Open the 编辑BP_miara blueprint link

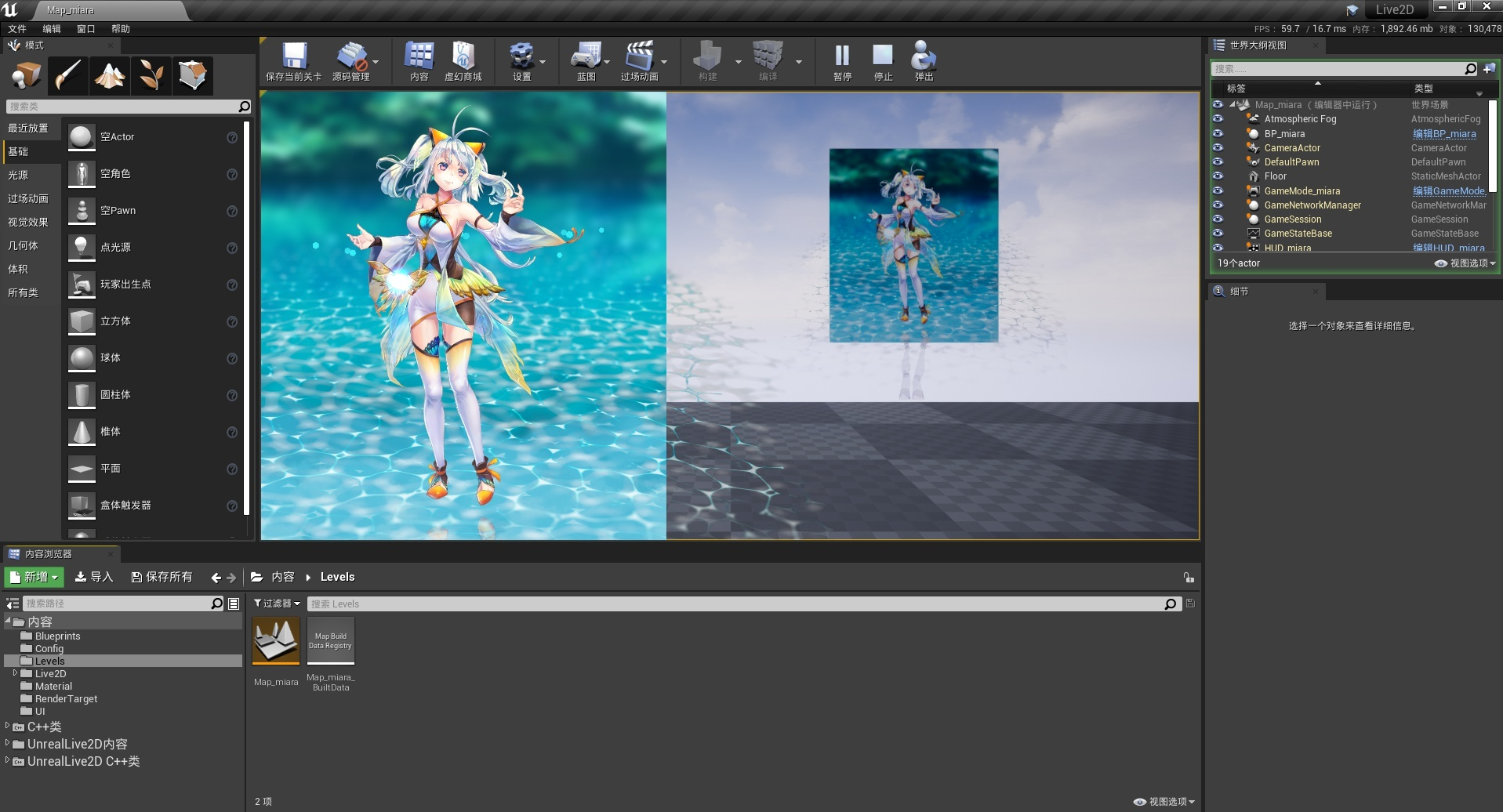pos(1444,134)
